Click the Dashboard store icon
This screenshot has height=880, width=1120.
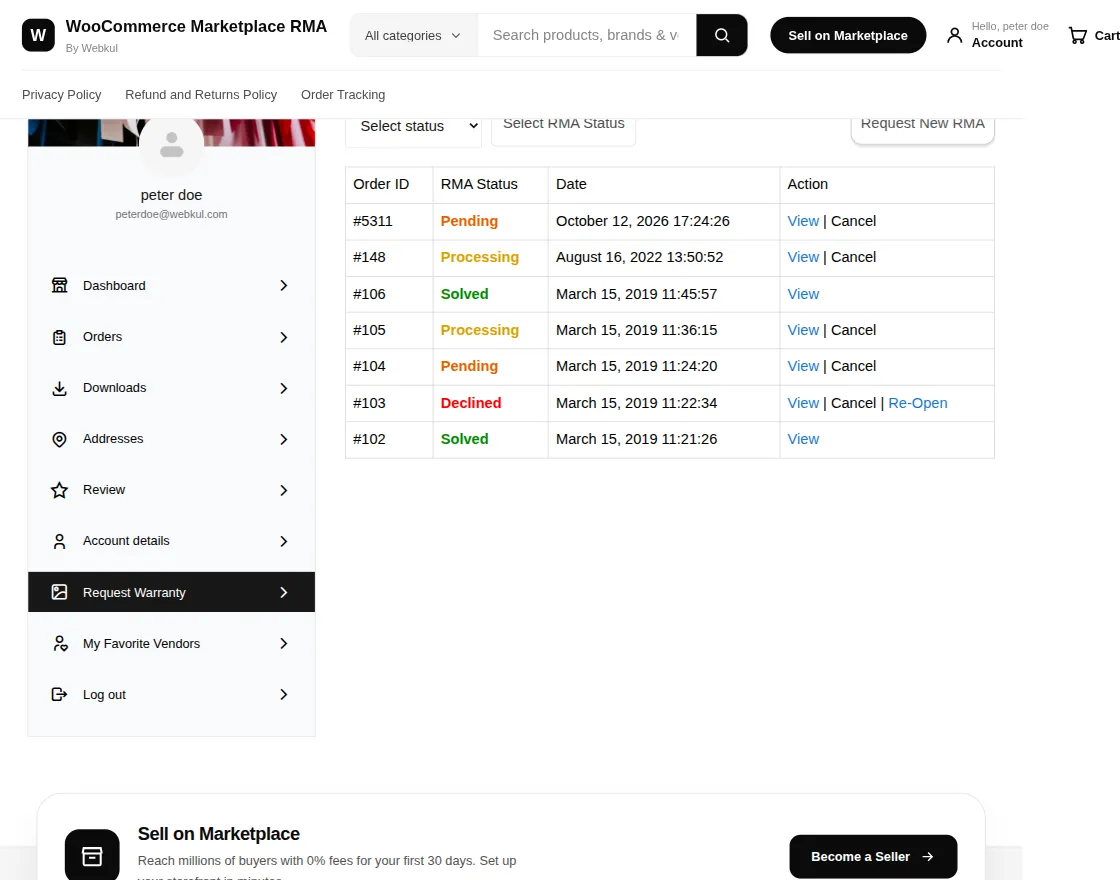[59, 286]
